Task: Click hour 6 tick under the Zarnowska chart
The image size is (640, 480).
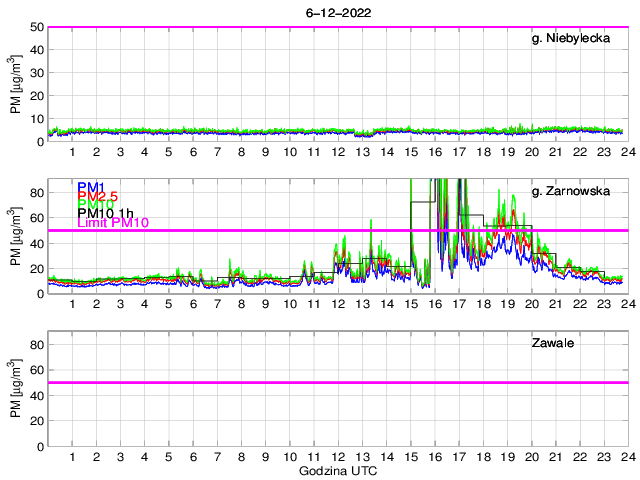Action: click(193, 304)
